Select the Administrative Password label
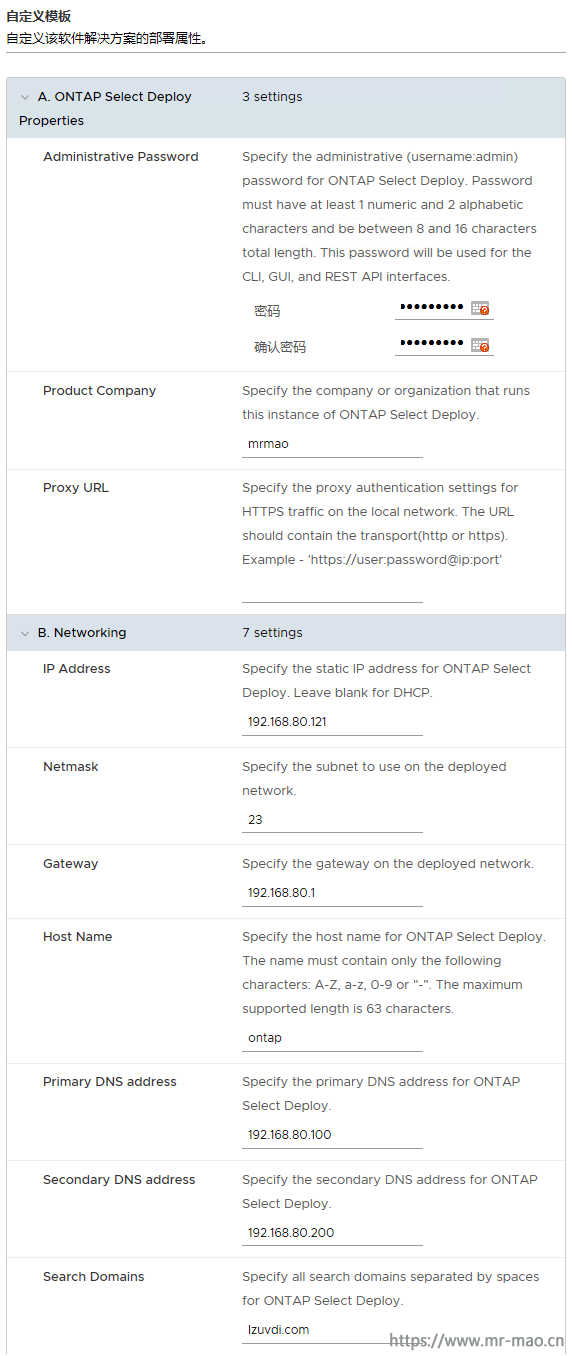The height and width of the screenshot is (1356, 572). (121, 157)
